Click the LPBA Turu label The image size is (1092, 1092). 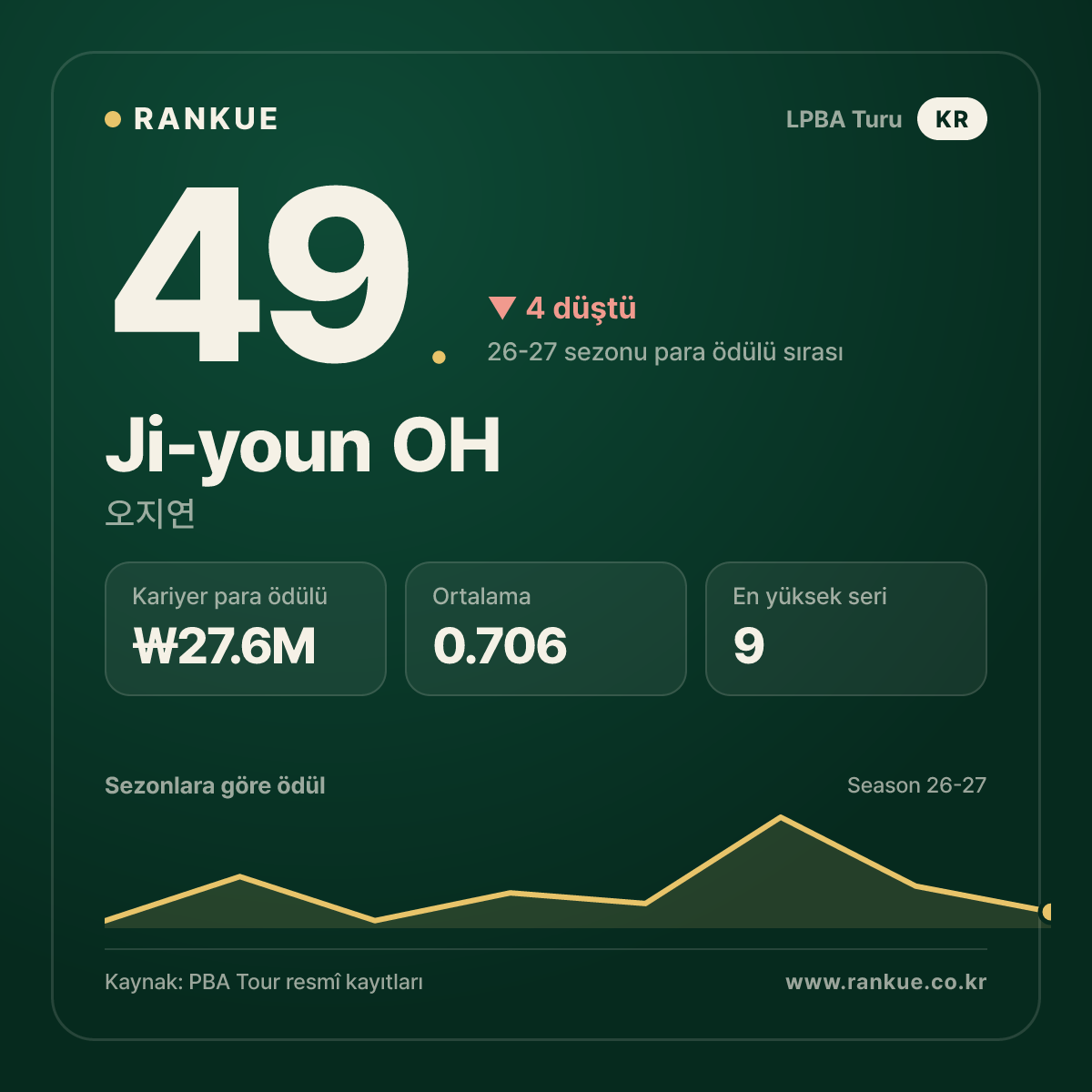click(844, 119)
